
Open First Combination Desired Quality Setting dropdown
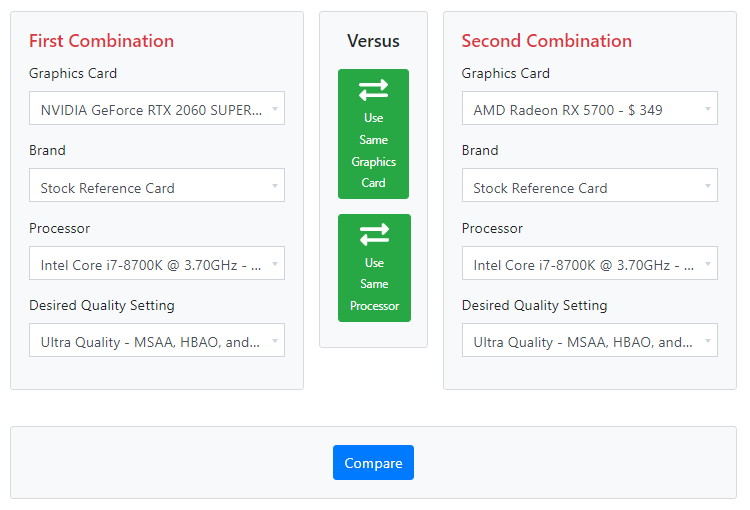pyautogui.click(x=157, y=340)
